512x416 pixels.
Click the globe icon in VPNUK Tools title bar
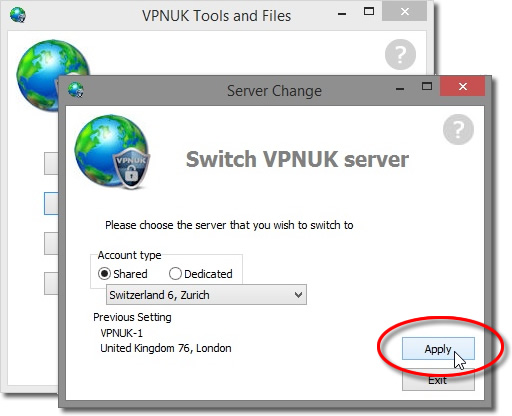[18, 15]
